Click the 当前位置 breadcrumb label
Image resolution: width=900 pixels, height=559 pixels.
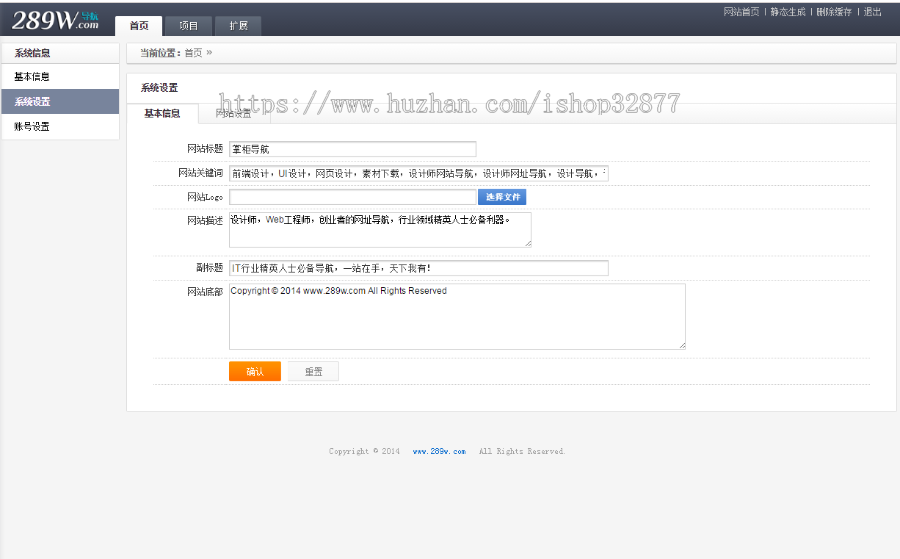(x=160, y=53)
